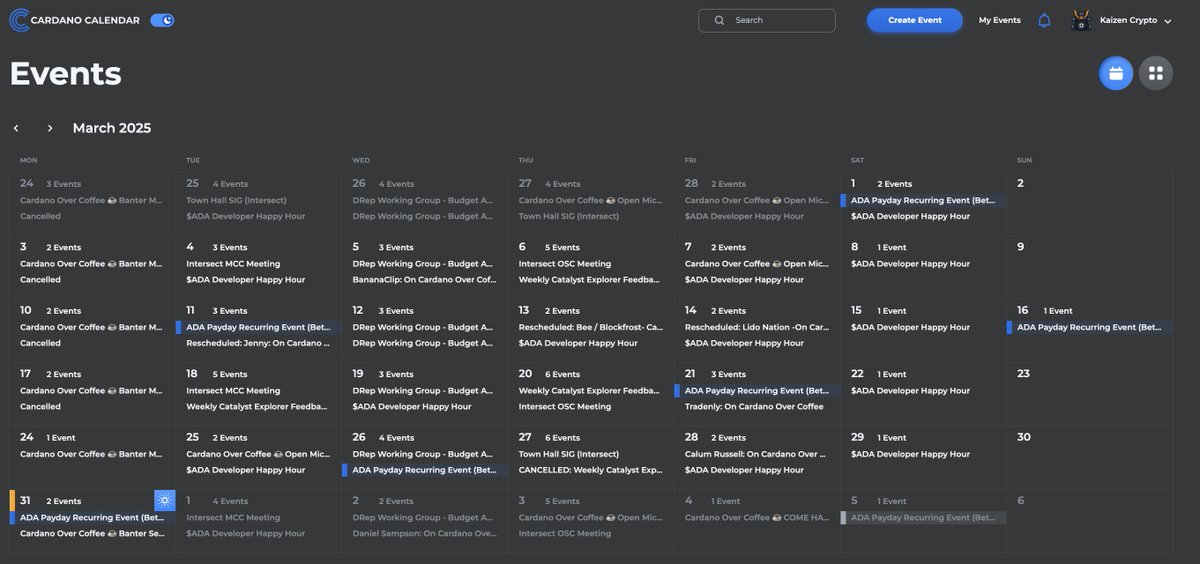Open DRep Working Group event on March 19
Viewport: 1200px width, 564px height.
coord(424,391)
